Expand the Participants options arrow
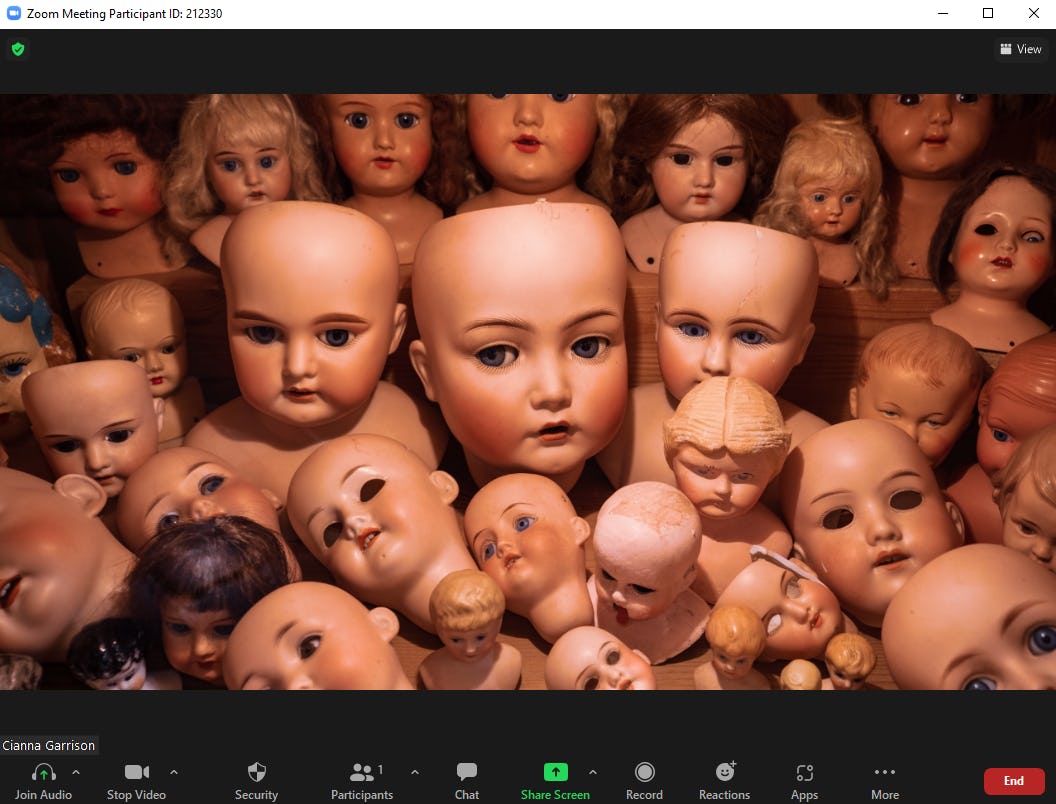Viewport: 1056px width, 804px height. point(415,772)
